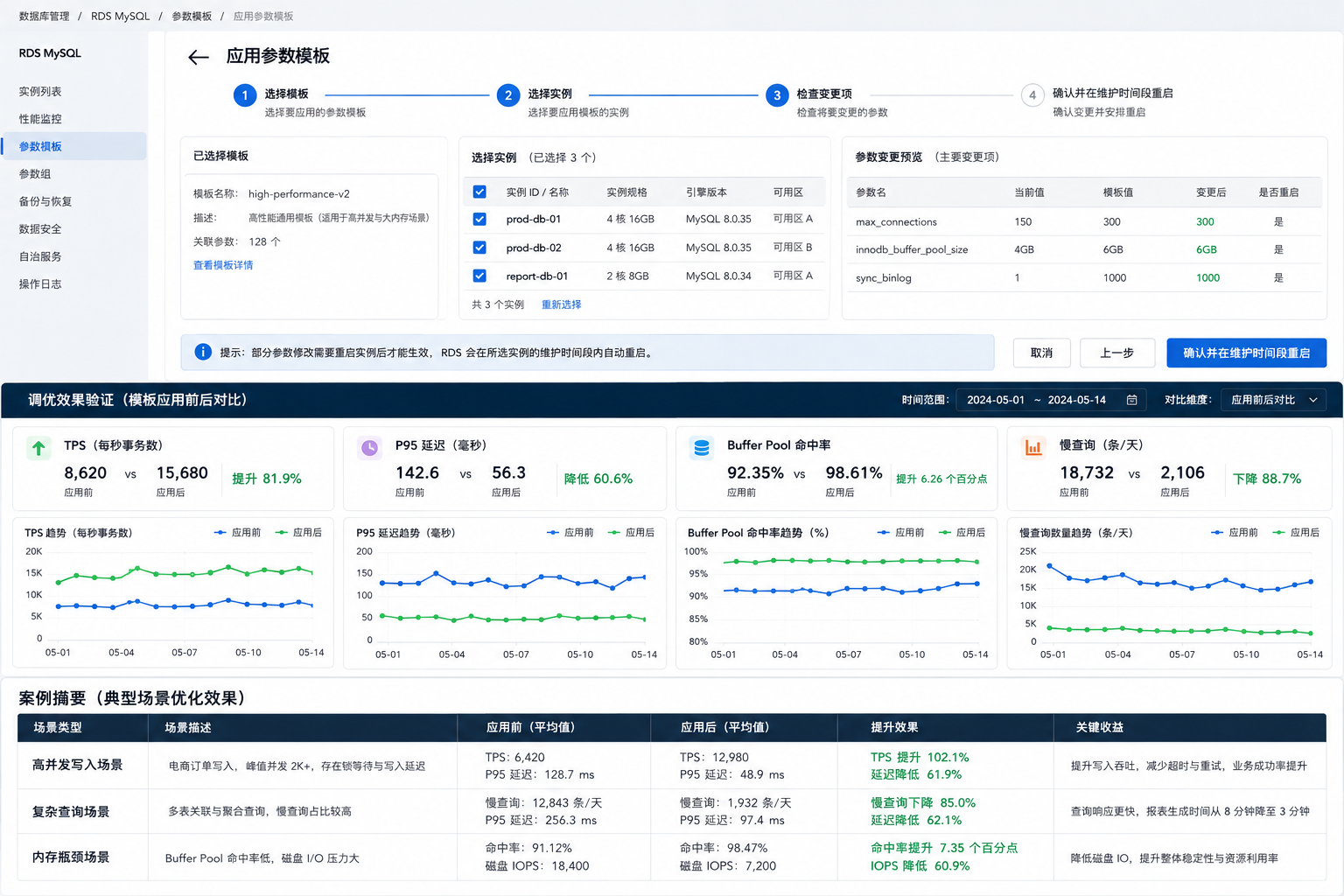Toggle the 应用后 legend in TPS trend chart
This screenshot has height=896, width=1344.
pyautogui.click(x=298, y=532)
